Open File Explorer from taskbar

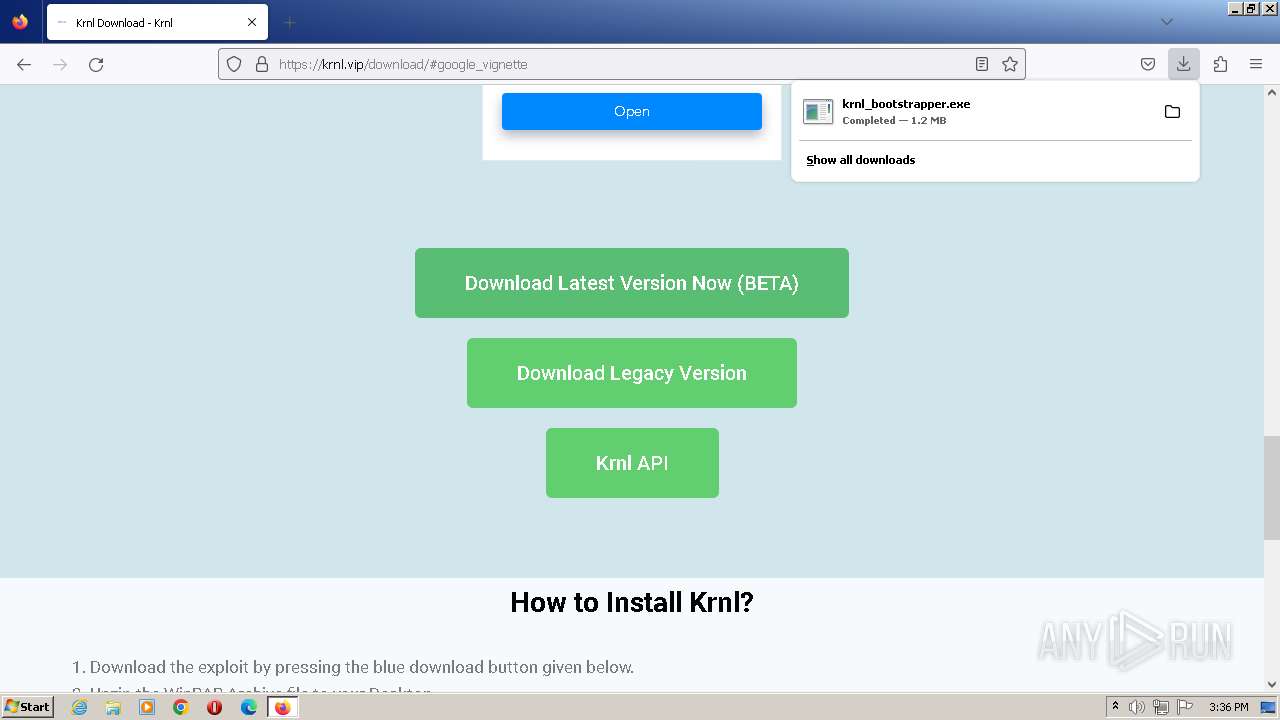(x=113, y=707)
